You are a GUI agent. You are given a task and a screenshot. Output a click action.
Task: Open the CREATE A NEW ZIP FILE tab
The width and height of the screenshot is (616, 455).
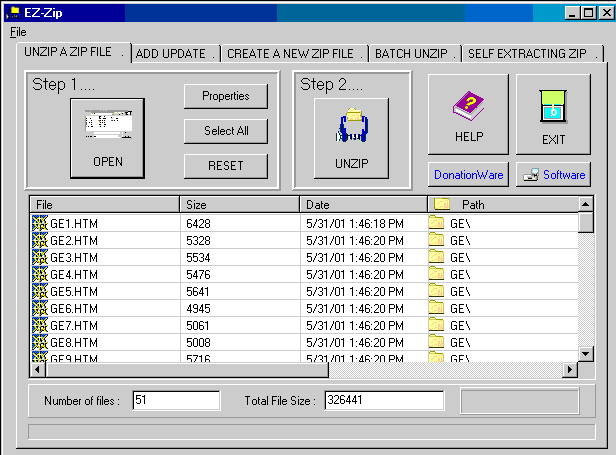click(x=295, y=54)
